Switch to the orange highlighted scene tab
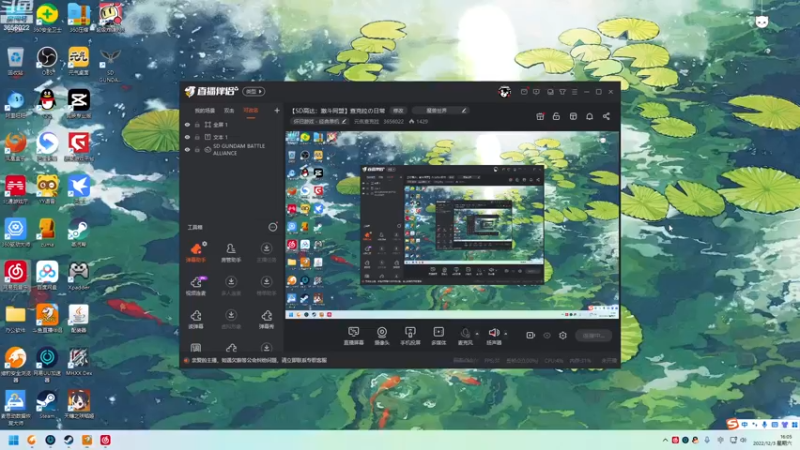 [251, 111]
